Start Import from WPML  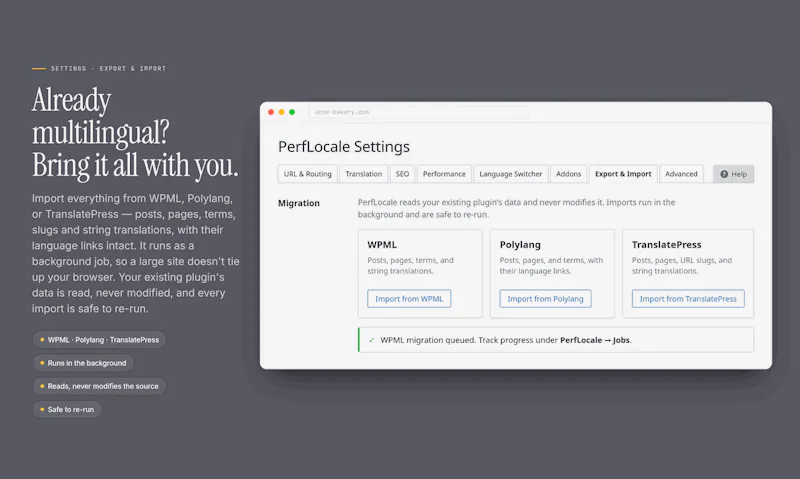pos(409,298)
